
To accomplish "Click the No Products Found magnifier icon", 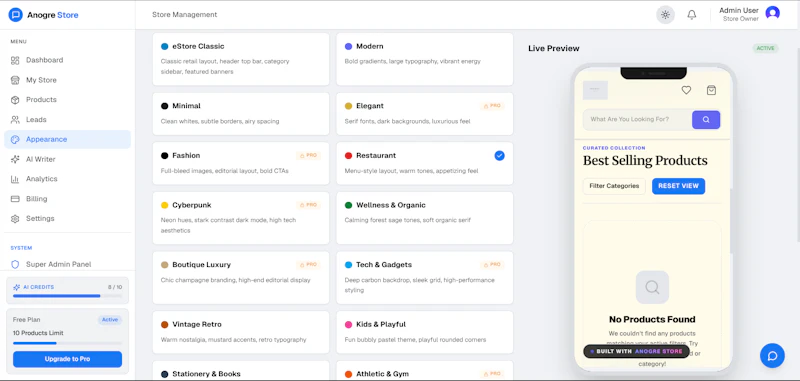I will 652,287.
